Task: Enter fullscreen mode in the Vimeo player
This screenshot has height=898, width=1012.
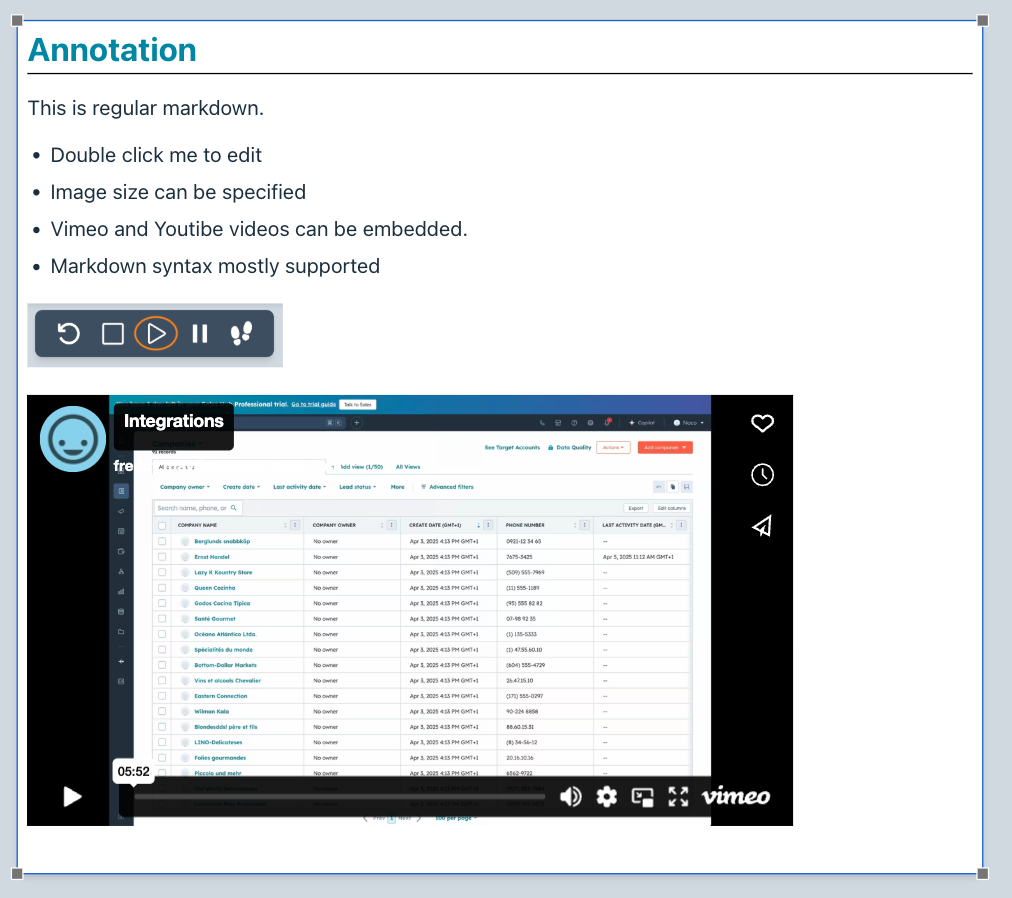Action: [x=679, y=796]
